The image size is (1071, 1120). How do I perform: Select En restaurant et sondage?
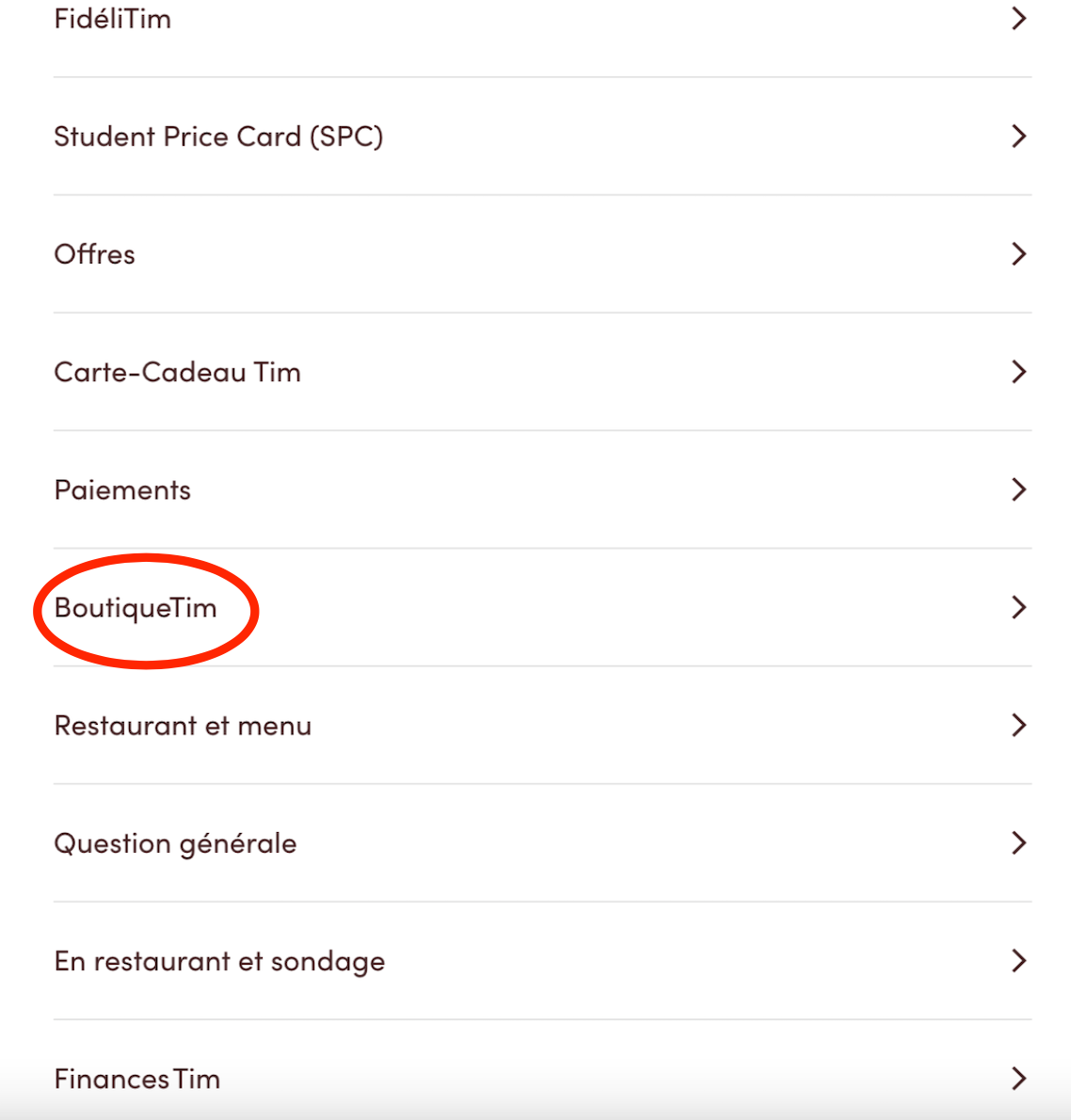220,961
